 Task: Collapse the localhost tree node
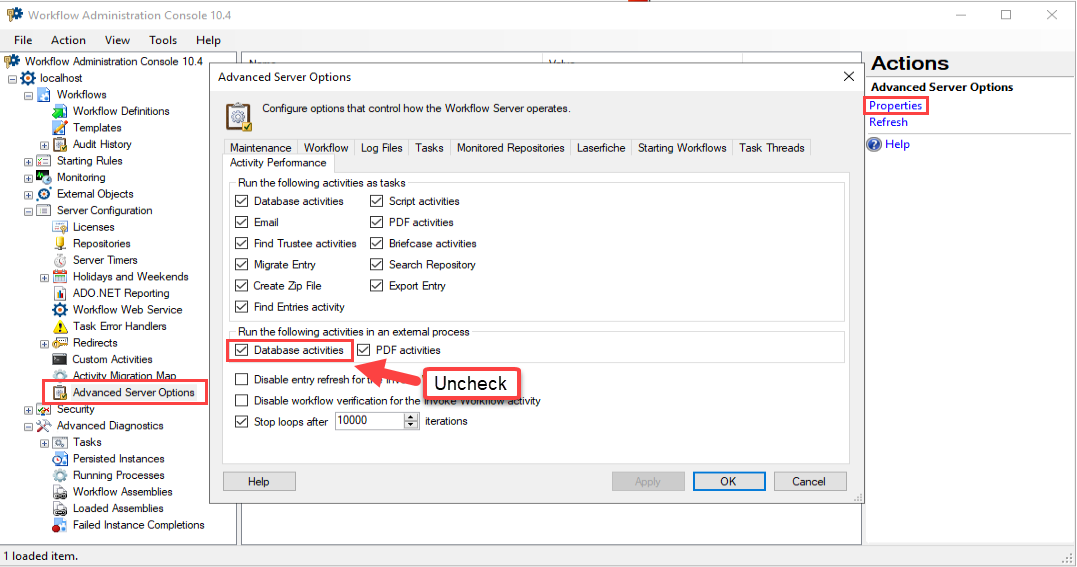click(12, 79)
